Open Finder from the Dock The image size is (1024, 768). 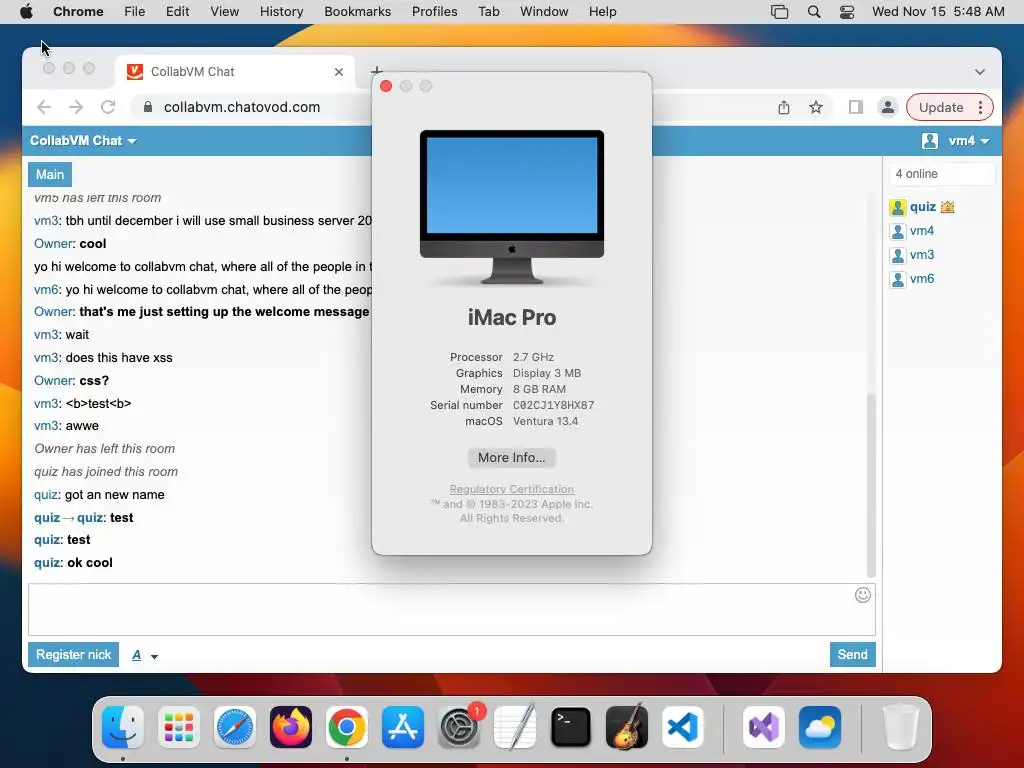click(123, 727)
